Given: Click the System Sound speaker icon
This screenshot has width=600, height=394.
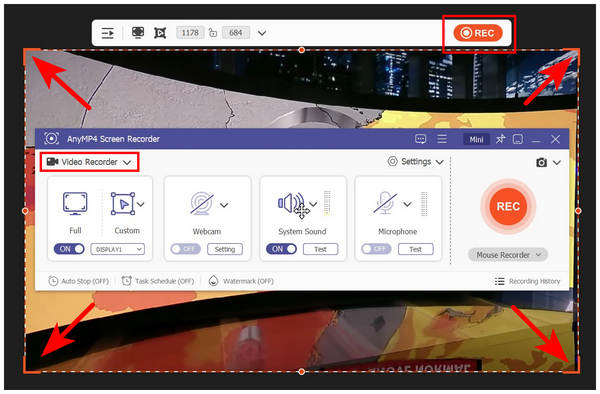Looking at the screenshot, I should 291,203.
